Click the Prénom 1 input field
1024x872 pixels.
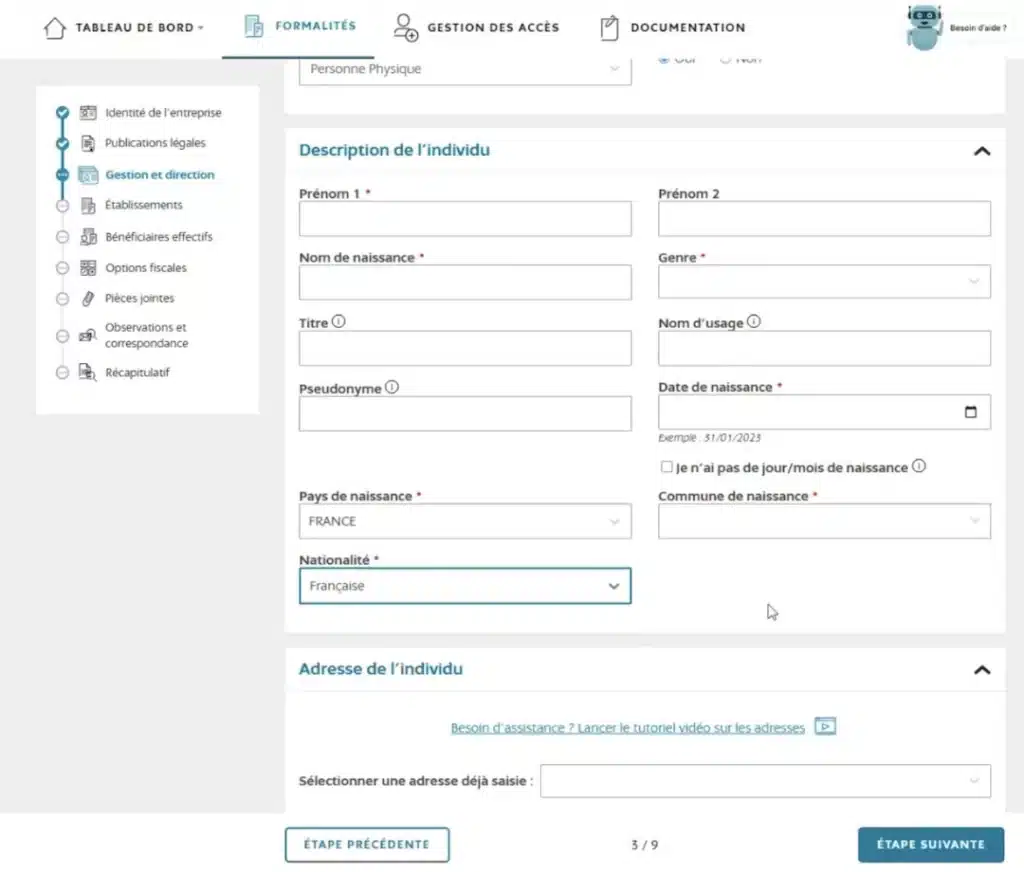click(x=465, y=218)
